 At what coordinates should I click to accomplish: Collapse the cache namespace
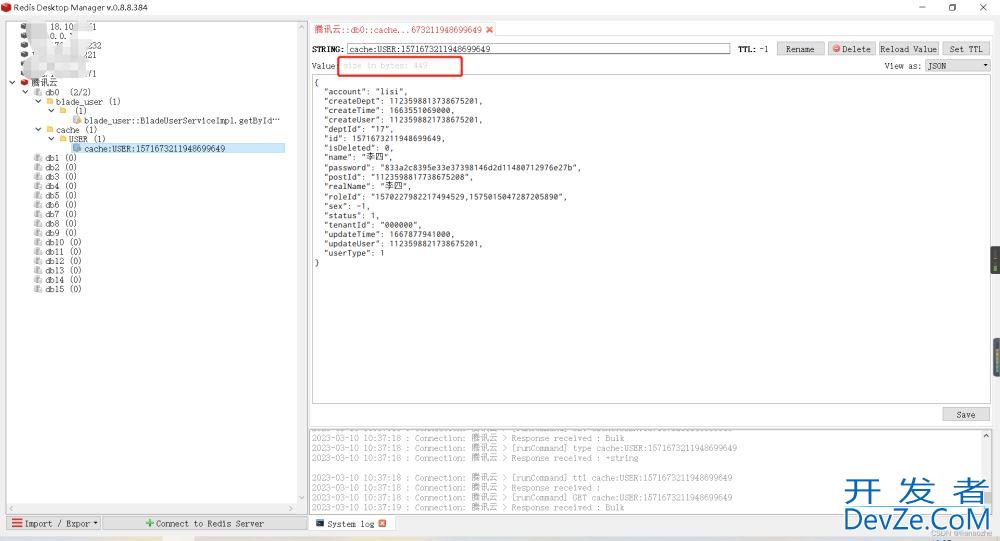click(38, 130)
